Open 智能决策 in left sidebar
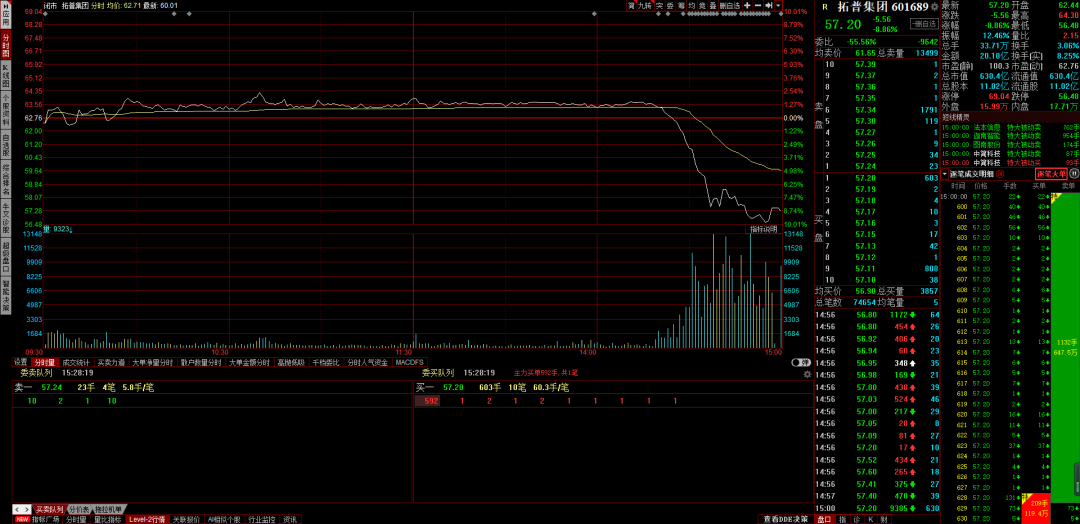Image resolution: width=1080 pixels, height=524 pixels. tap(6, 295)
